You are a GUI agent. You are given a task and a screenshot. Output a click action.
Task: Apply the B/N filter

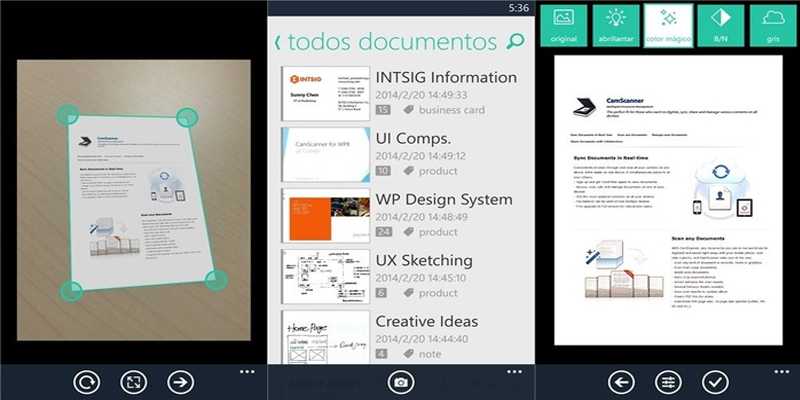coord(720,26)
